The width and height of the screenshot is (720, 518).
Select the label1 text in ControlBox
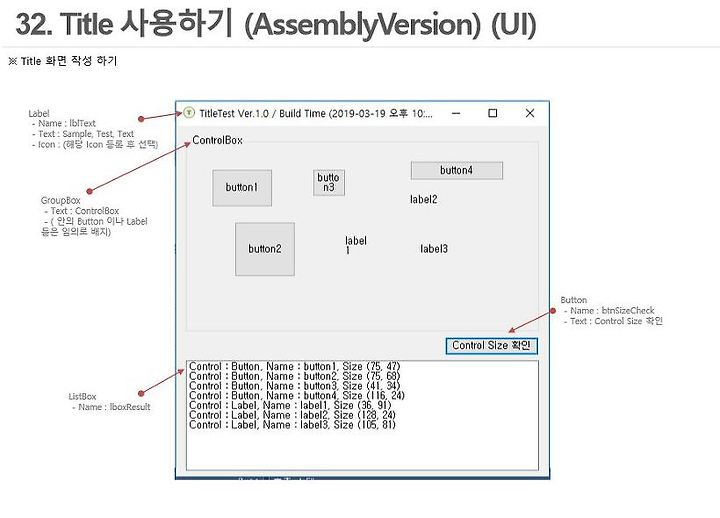coord(356,245)
